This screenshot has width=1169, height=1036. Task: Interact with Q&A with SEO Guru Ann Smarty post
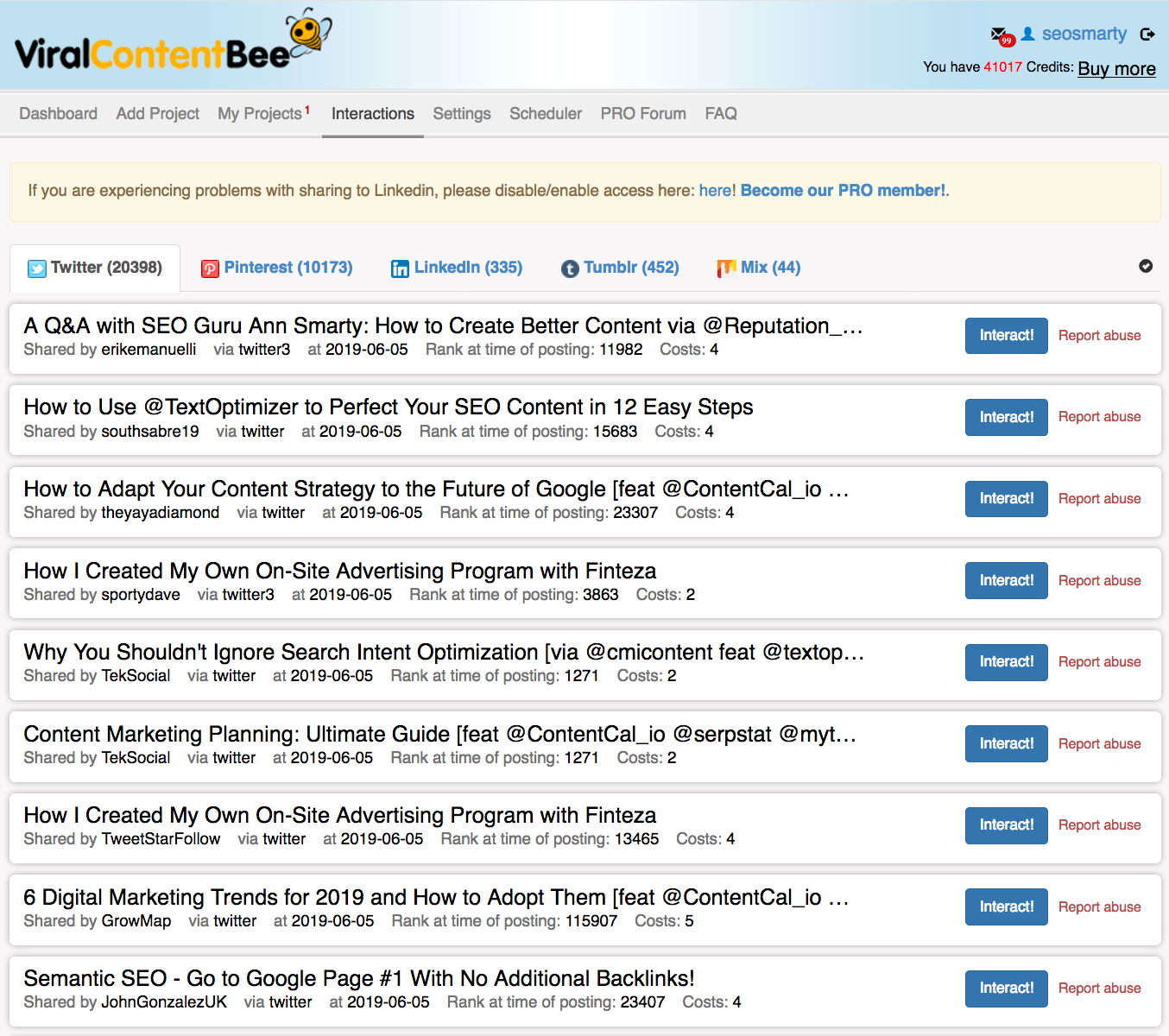point(1006,336)
